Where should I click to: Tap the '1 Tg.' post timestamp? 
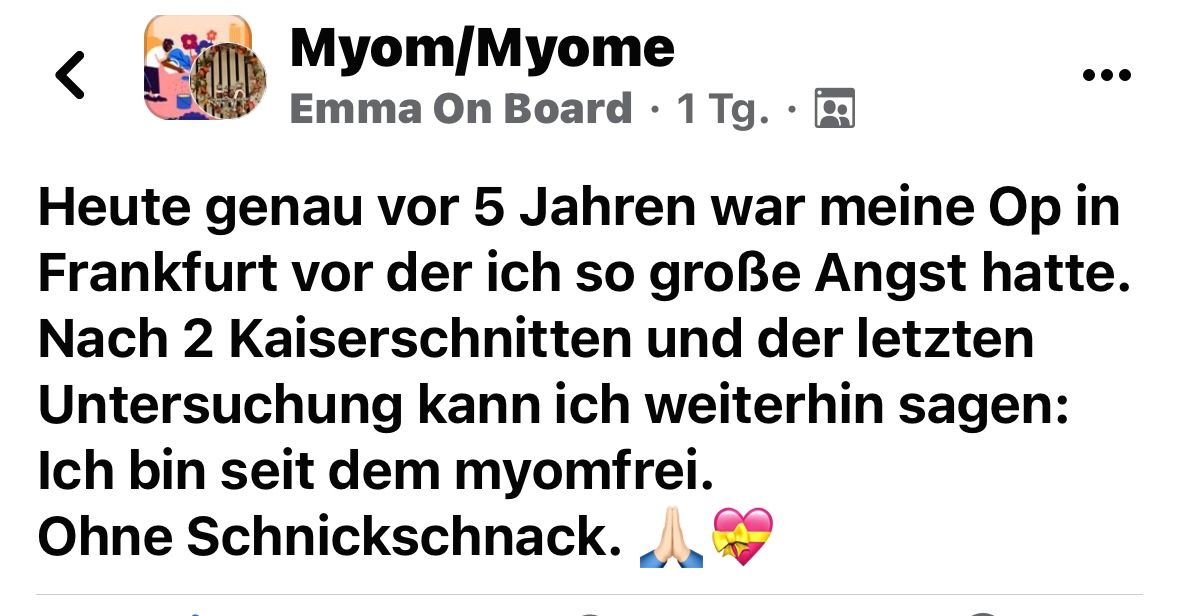coord(723,110)
